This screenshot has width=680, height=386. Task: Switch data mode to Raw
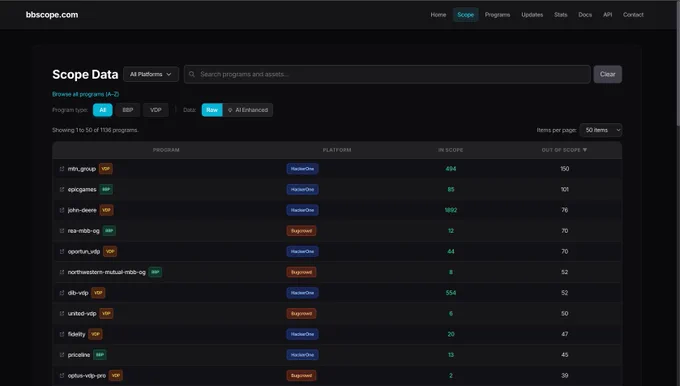click(212, 110)
